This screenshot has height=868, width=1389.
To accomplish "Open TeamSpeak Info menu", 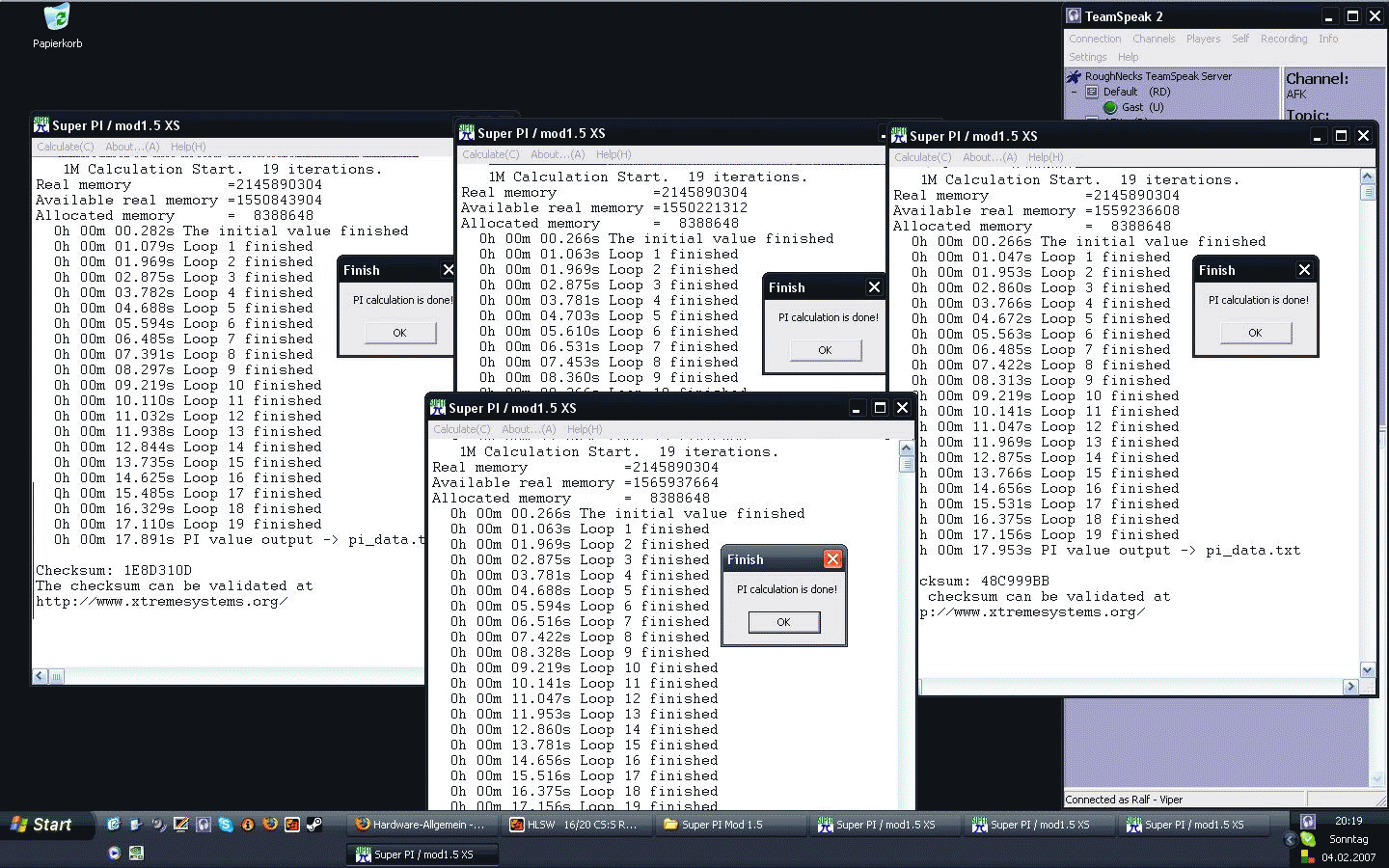I will [1328, 39].
